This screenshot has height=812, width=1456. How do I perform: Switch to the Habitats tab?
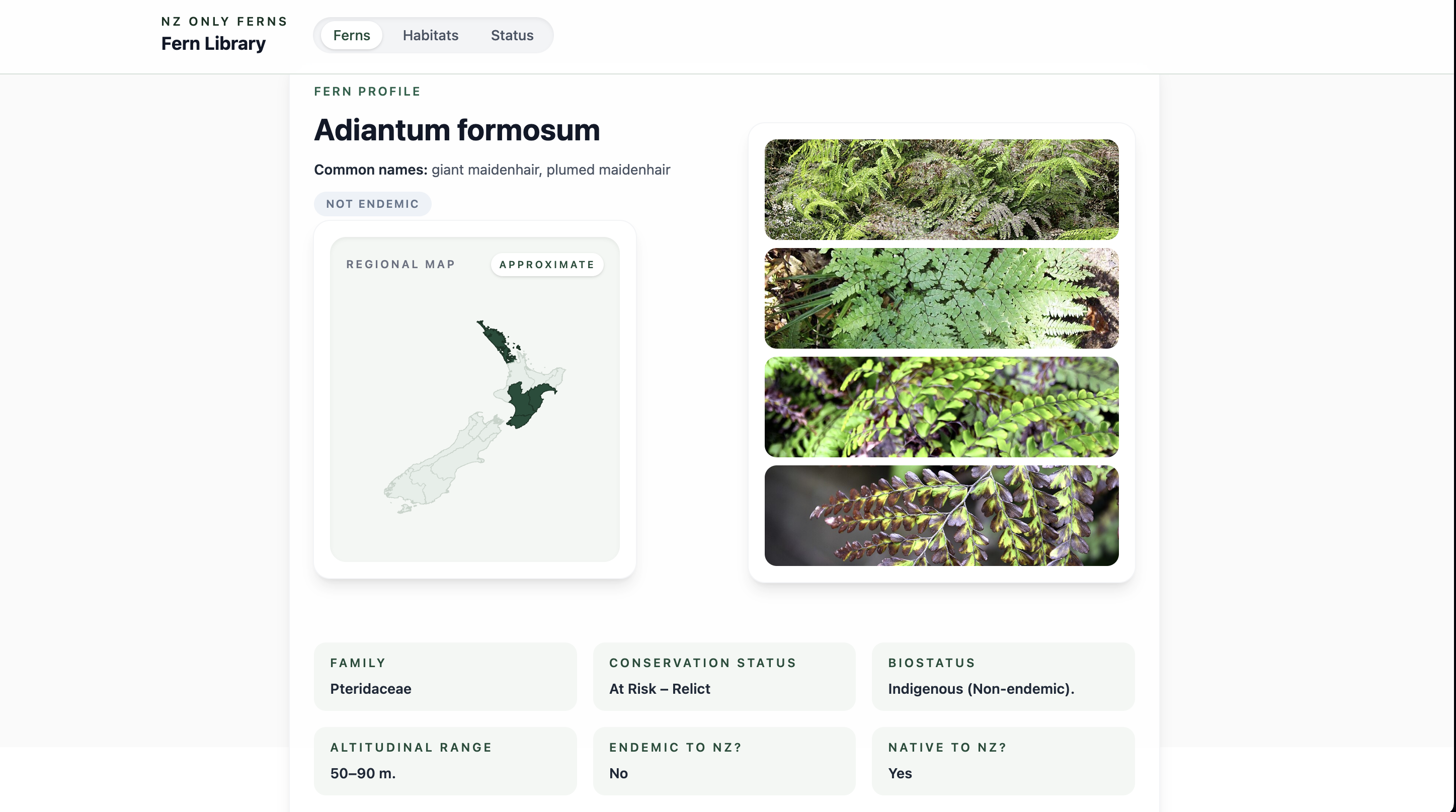pos(430,35)
